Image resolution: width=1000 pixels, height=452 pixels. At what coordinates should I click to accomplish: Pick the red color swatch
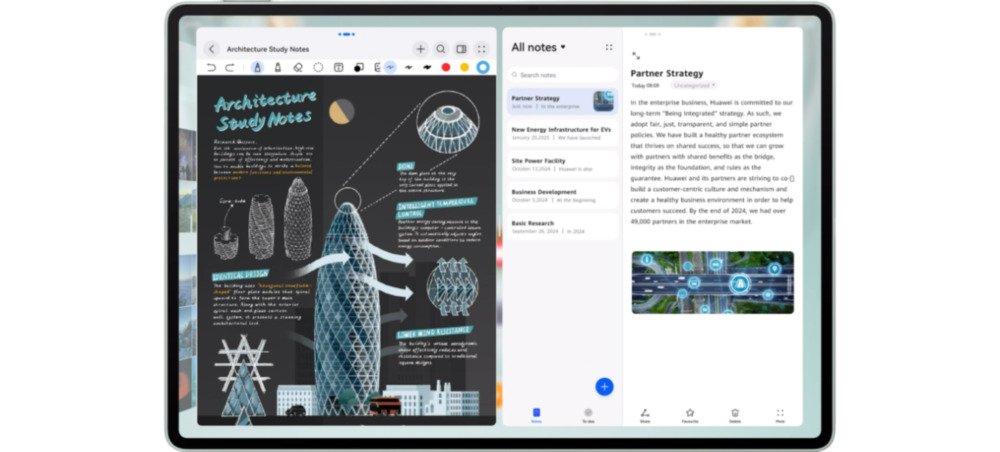pyautogui.click(x=446, y=67)
